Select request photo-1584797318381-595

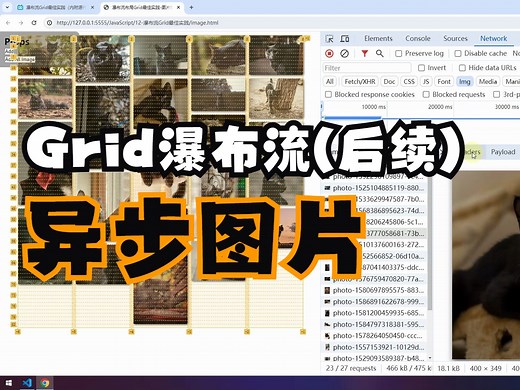(x=374, y=324)
